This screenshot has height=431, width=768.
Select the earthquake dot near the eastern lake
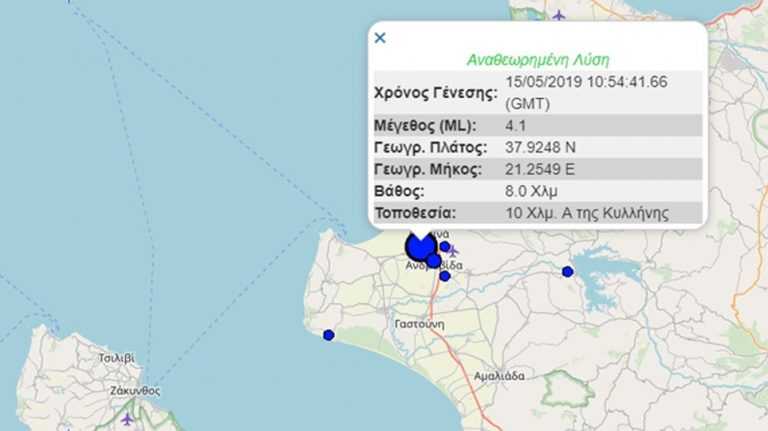pos(567,272)
